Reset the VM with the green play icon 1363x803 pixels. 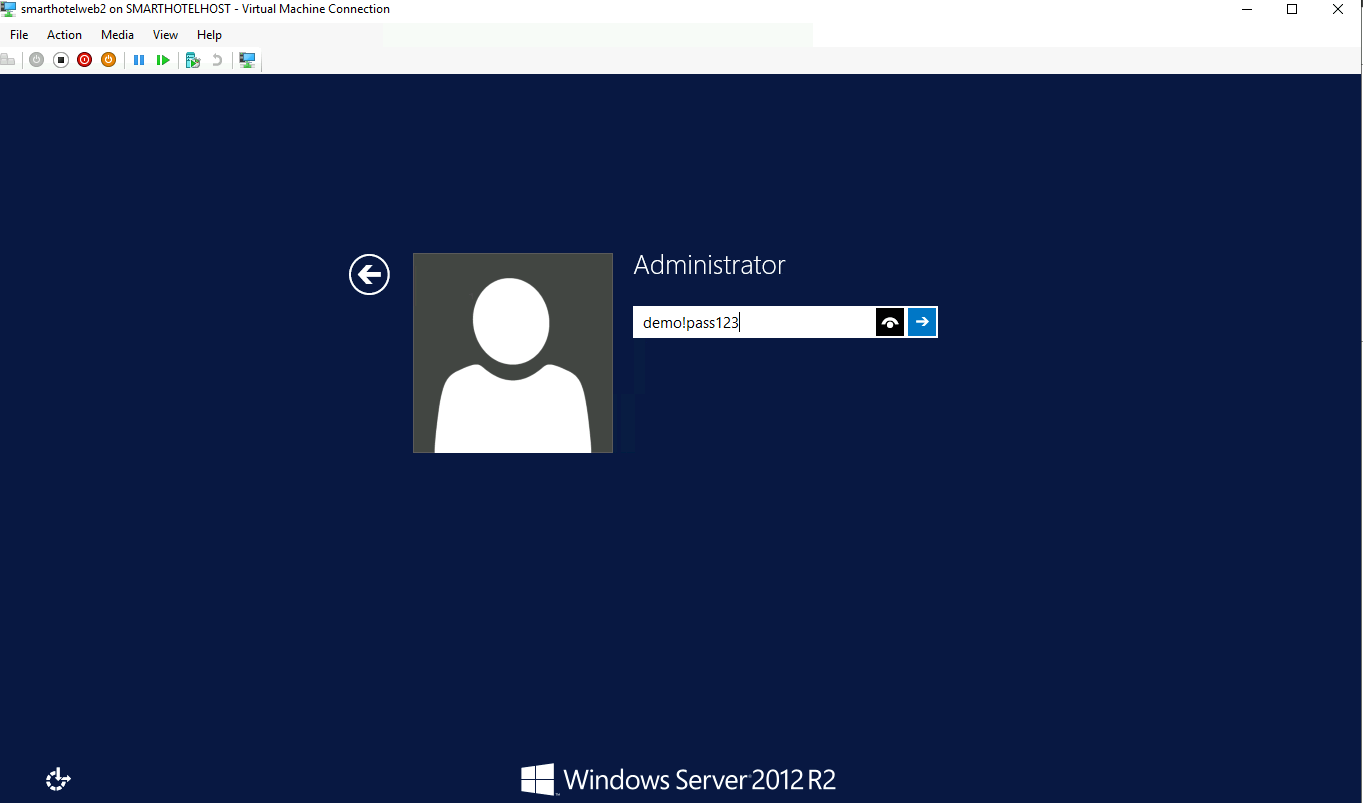(163, 60)
